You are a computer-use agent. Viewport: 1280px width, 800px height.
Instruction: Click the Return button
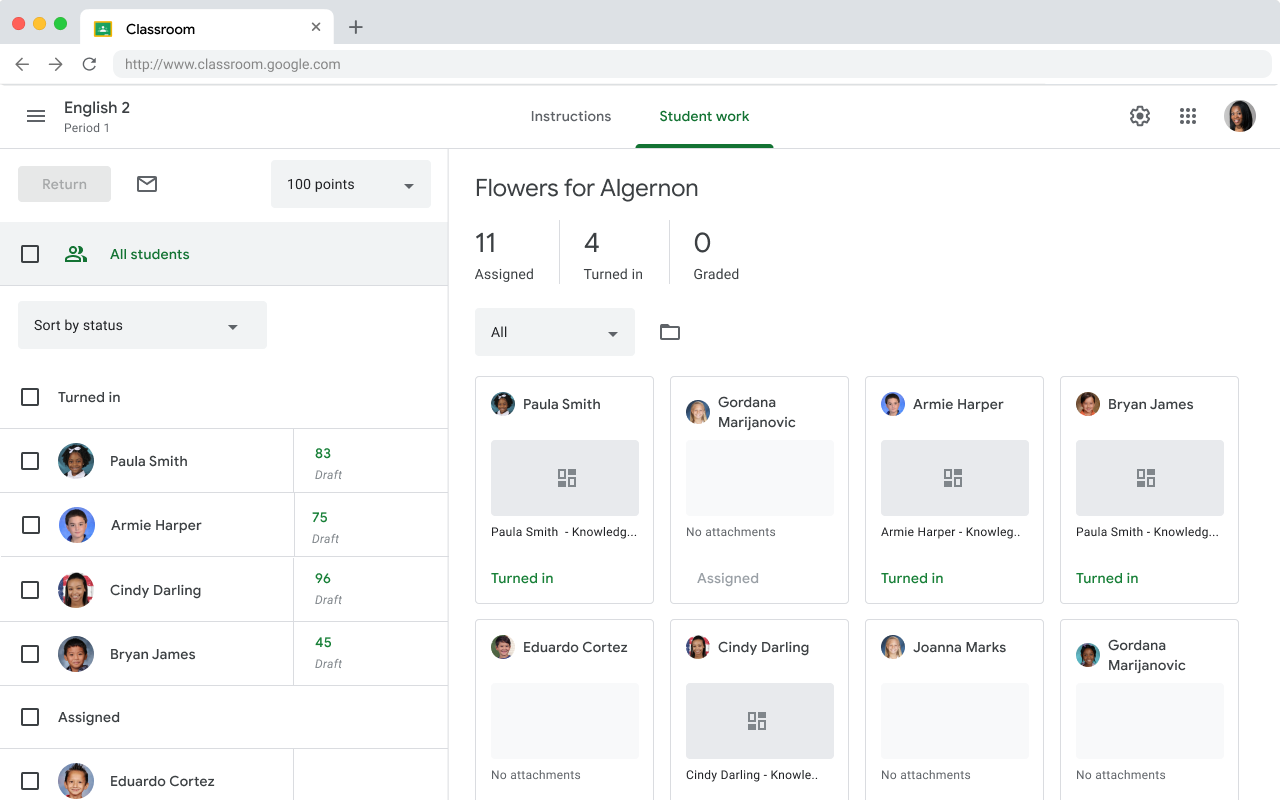pyautogui.click(x=64, y=184)
